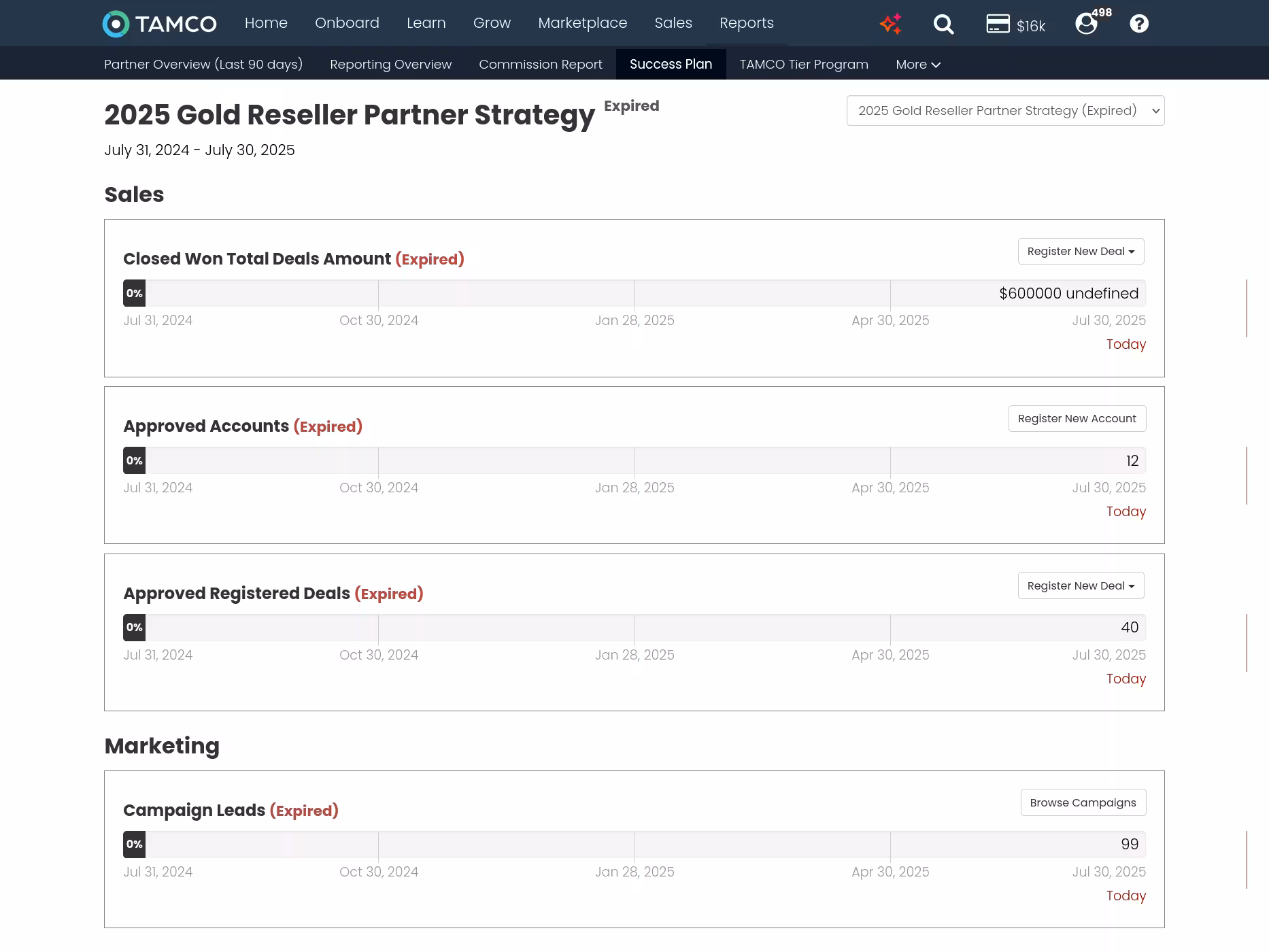The height and width of the screenshot is (952, 1269).
Task: Click the Approved Accounts progress bar
Action: click(634, 461)
